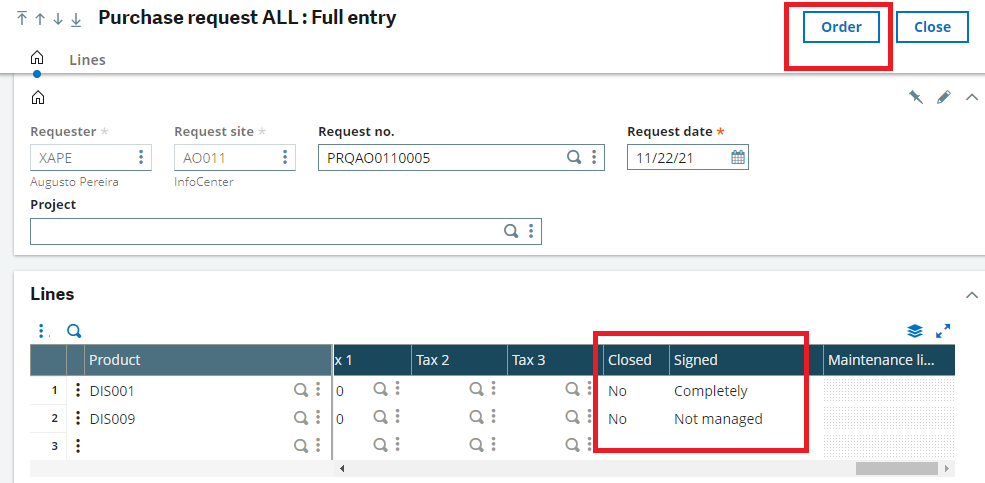Search product in empty line 3
The image size is (985, 483).
tap(302, 445)
